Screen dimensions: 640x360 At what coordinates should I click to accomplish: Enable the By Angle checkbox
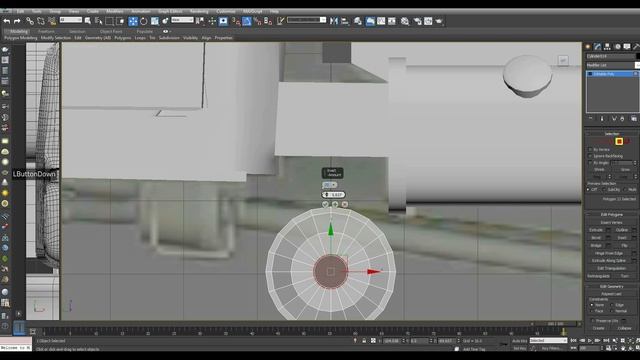pos(590,162)
